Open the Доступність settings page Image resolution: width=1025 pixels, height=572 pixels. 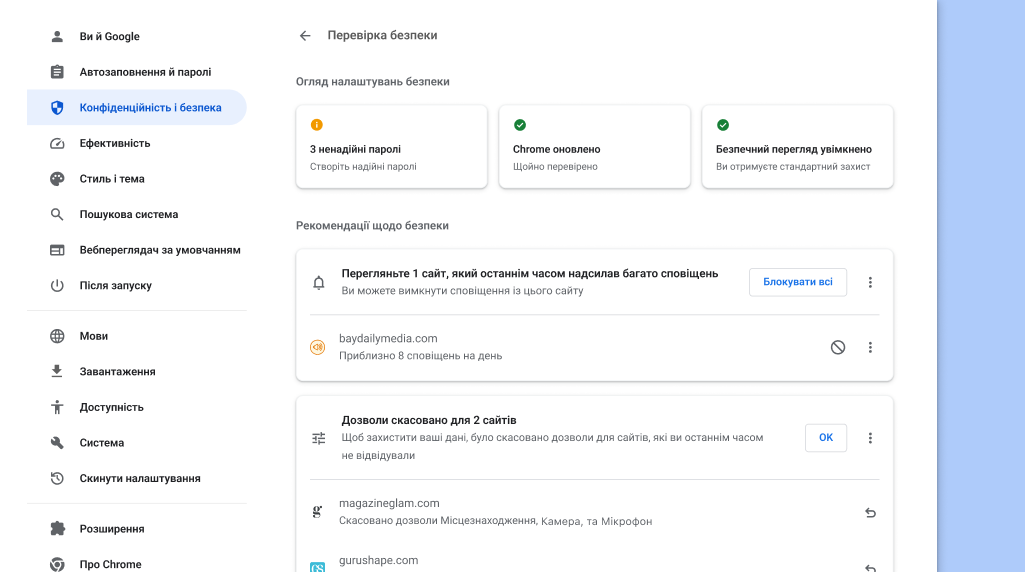pyautogui.click(x=137, y=407)
